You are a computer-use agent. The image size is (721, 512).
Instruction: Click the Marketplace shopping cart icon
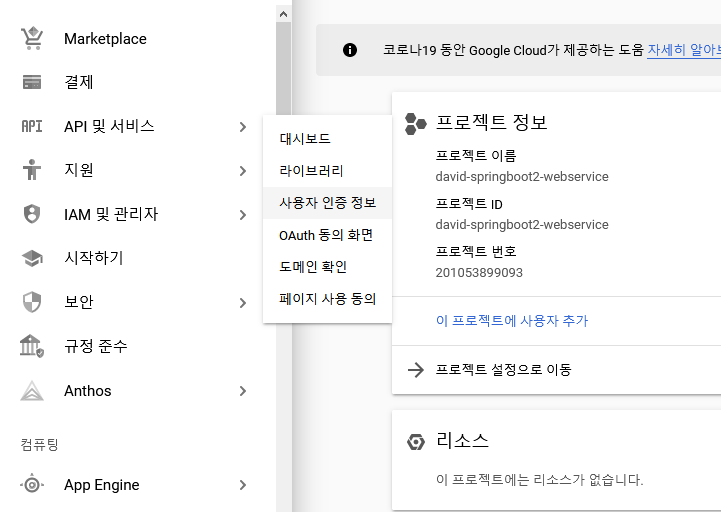32,38
